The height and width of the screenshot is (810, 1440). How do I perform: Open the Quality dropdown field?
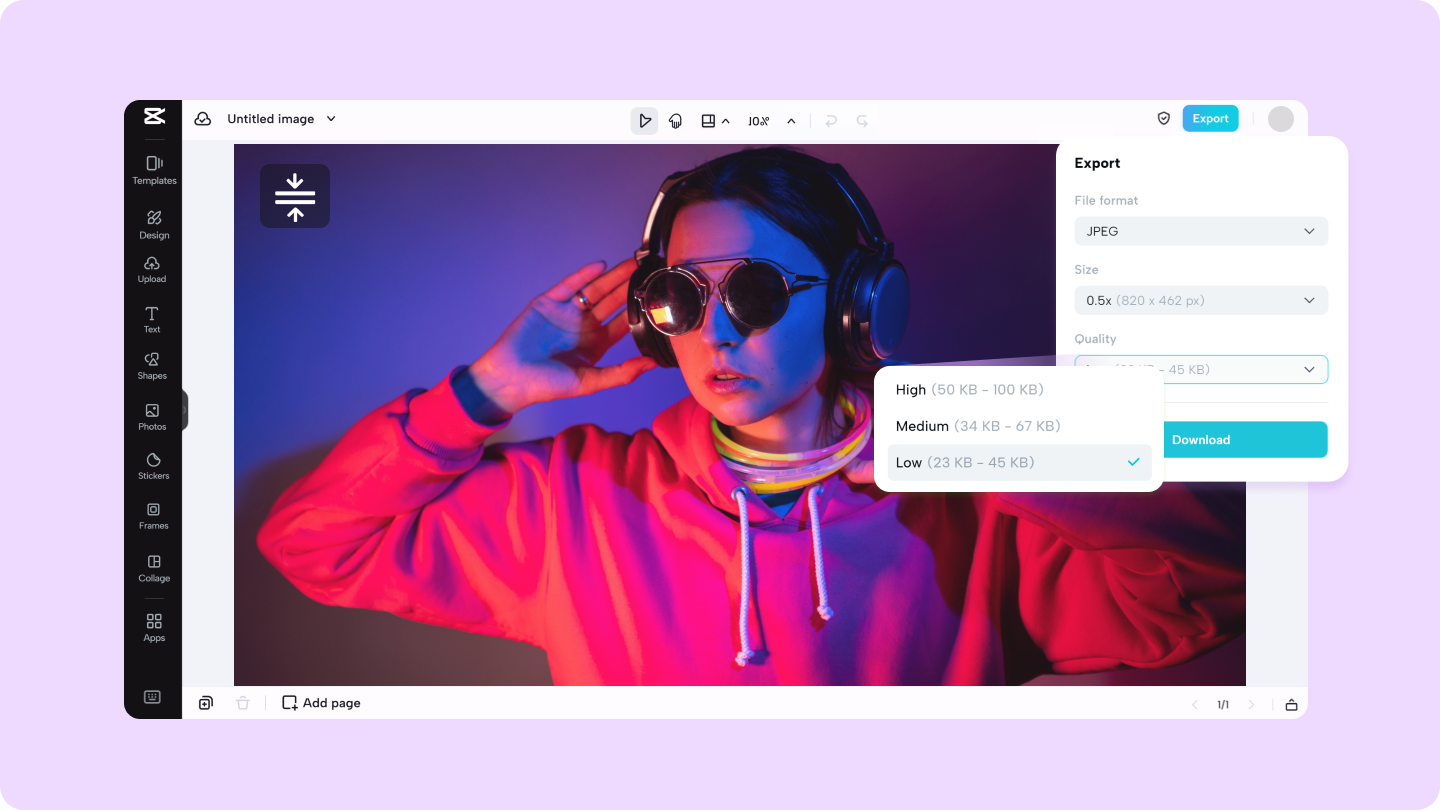pos(1201,369)
